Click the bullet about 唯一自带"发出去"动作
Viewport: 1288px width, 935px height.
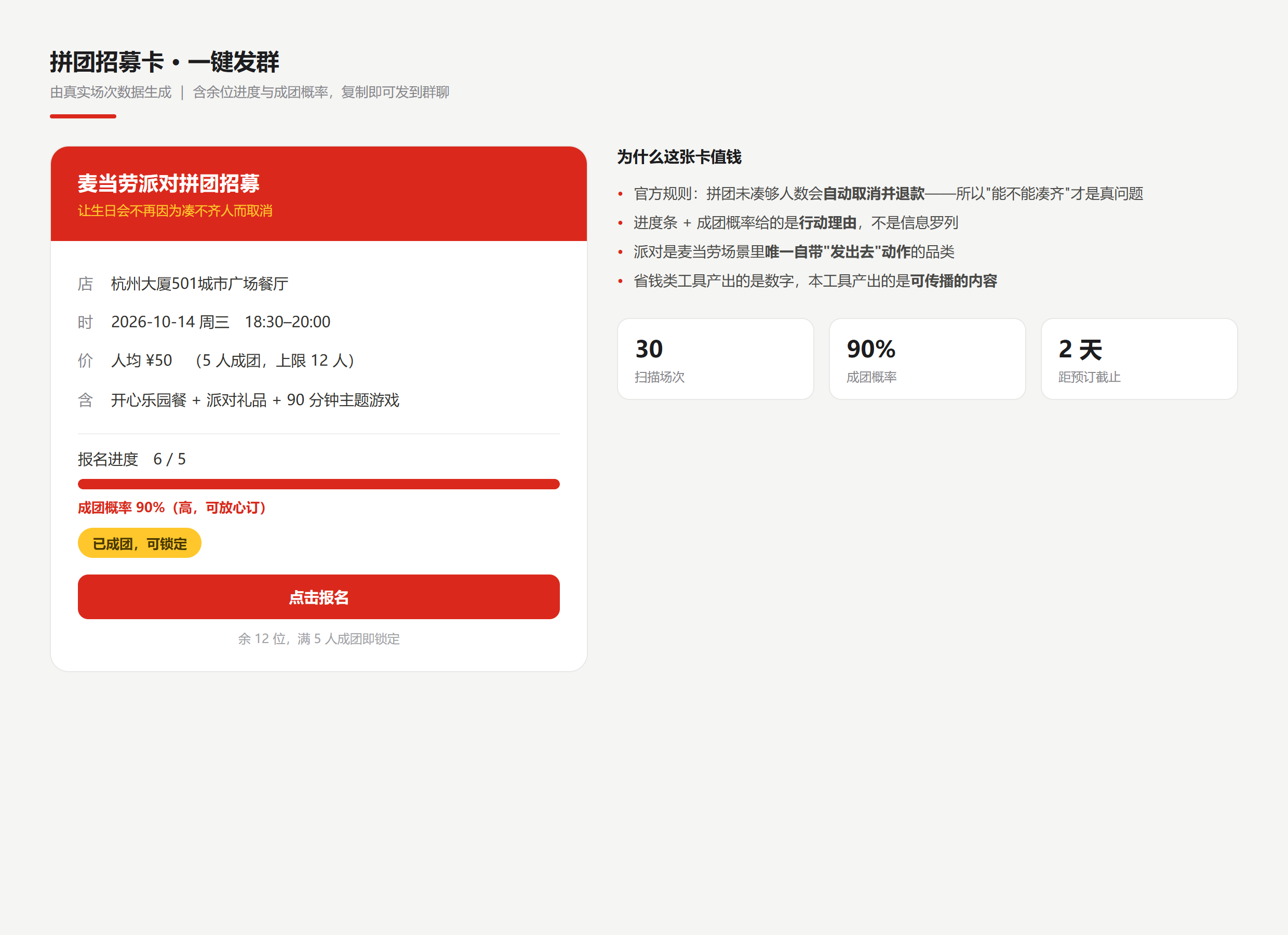tap(794, 251)
